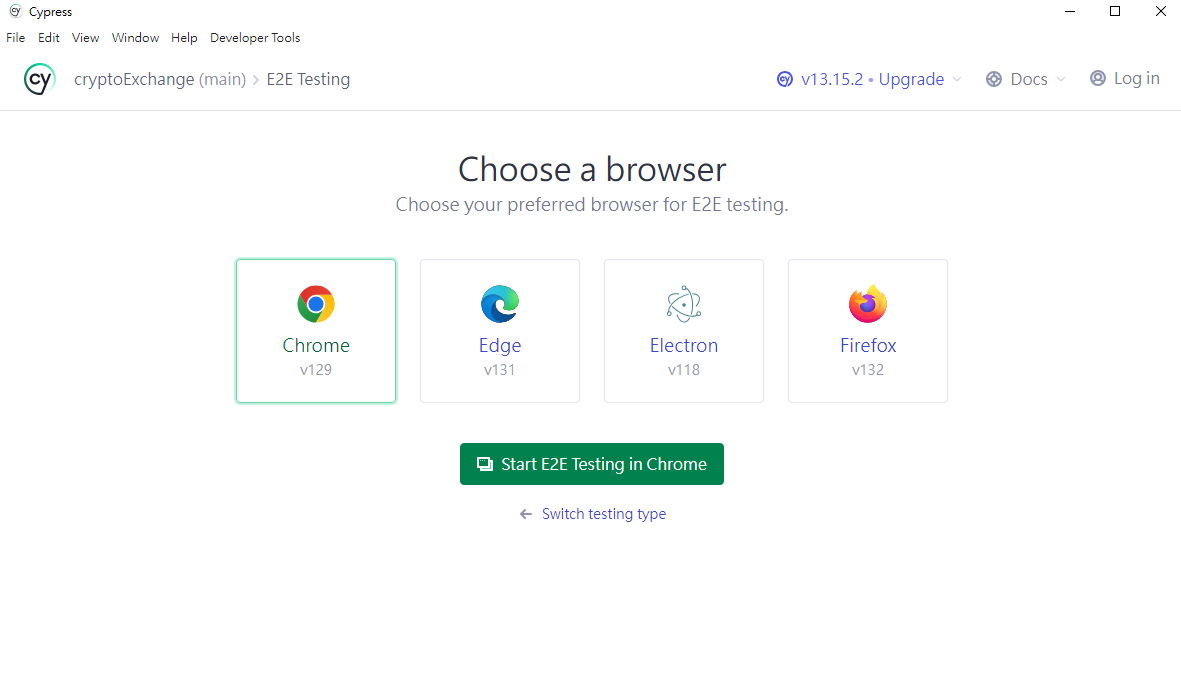Viewport: 1181px width, 678px height.
Task: Expand the v13.15.2 Upgrade dropdown chevron
Action: (x=957, y=79)
